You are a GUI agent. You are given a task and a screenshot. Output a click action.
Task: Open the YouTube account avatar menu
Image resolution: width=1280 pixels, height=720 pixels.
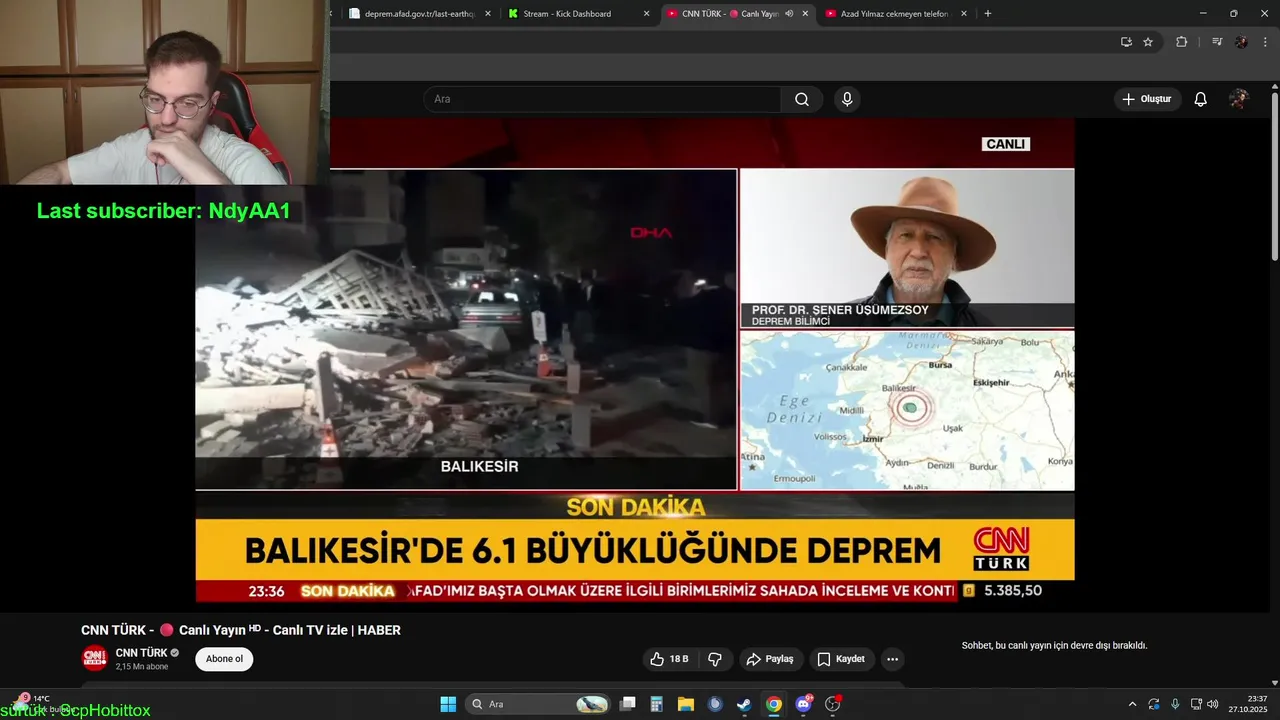point(1239,99)
